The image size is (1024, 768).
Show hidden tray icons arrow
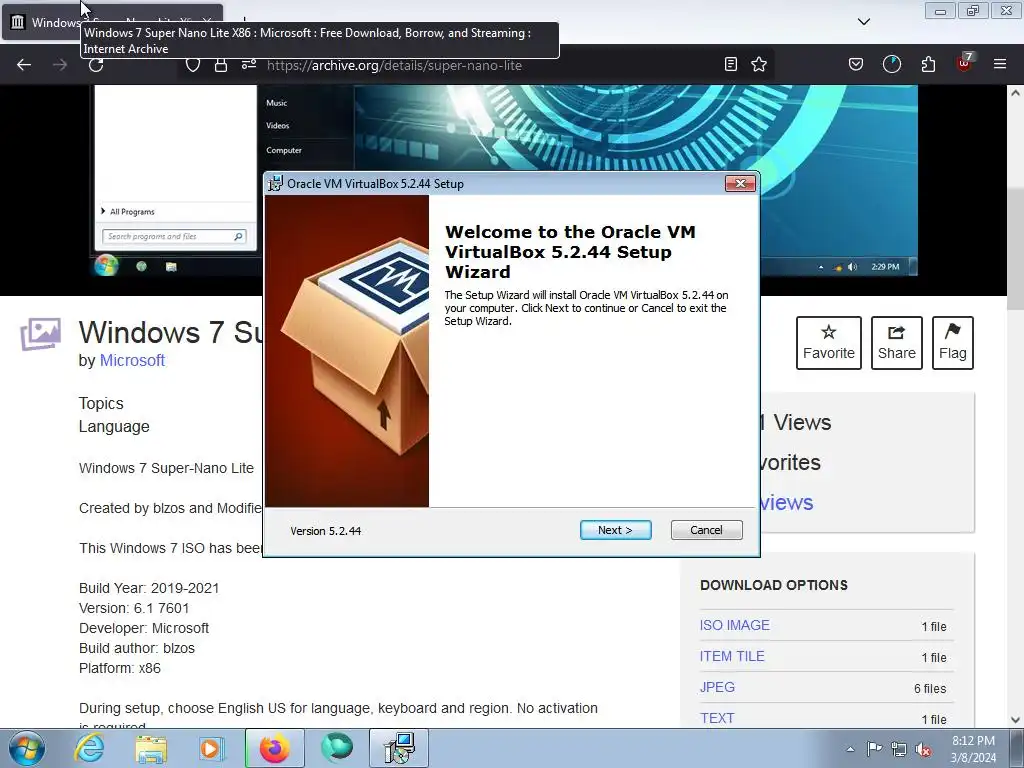click(850, 749)
